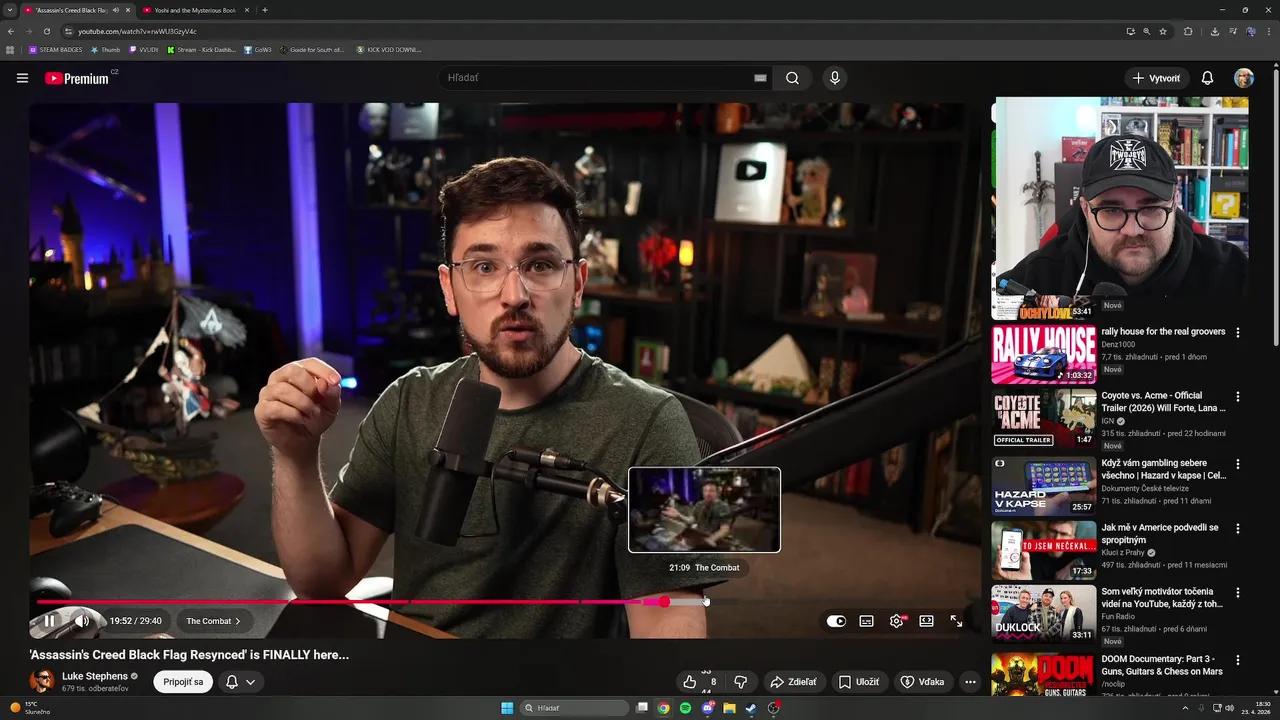Screen dimensions: 1280x720
Task: Click the Vďaka thanks button
Action: (x=922, y=682)
